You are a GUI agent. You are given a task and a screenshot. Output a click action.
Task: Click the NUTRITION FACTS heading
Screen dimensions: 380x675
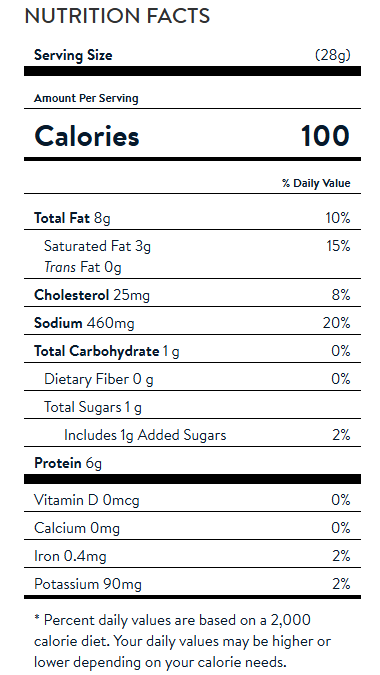click(117, 16)
